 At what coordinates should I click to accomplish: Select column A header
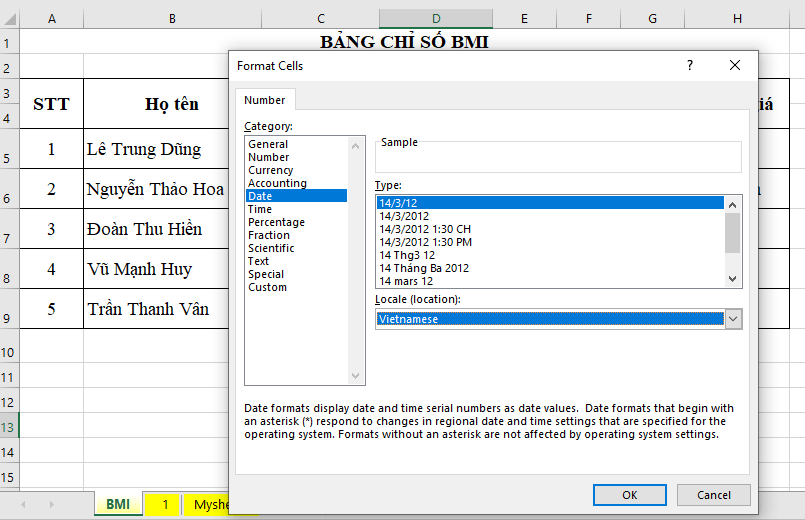click(x=51, y=19)
